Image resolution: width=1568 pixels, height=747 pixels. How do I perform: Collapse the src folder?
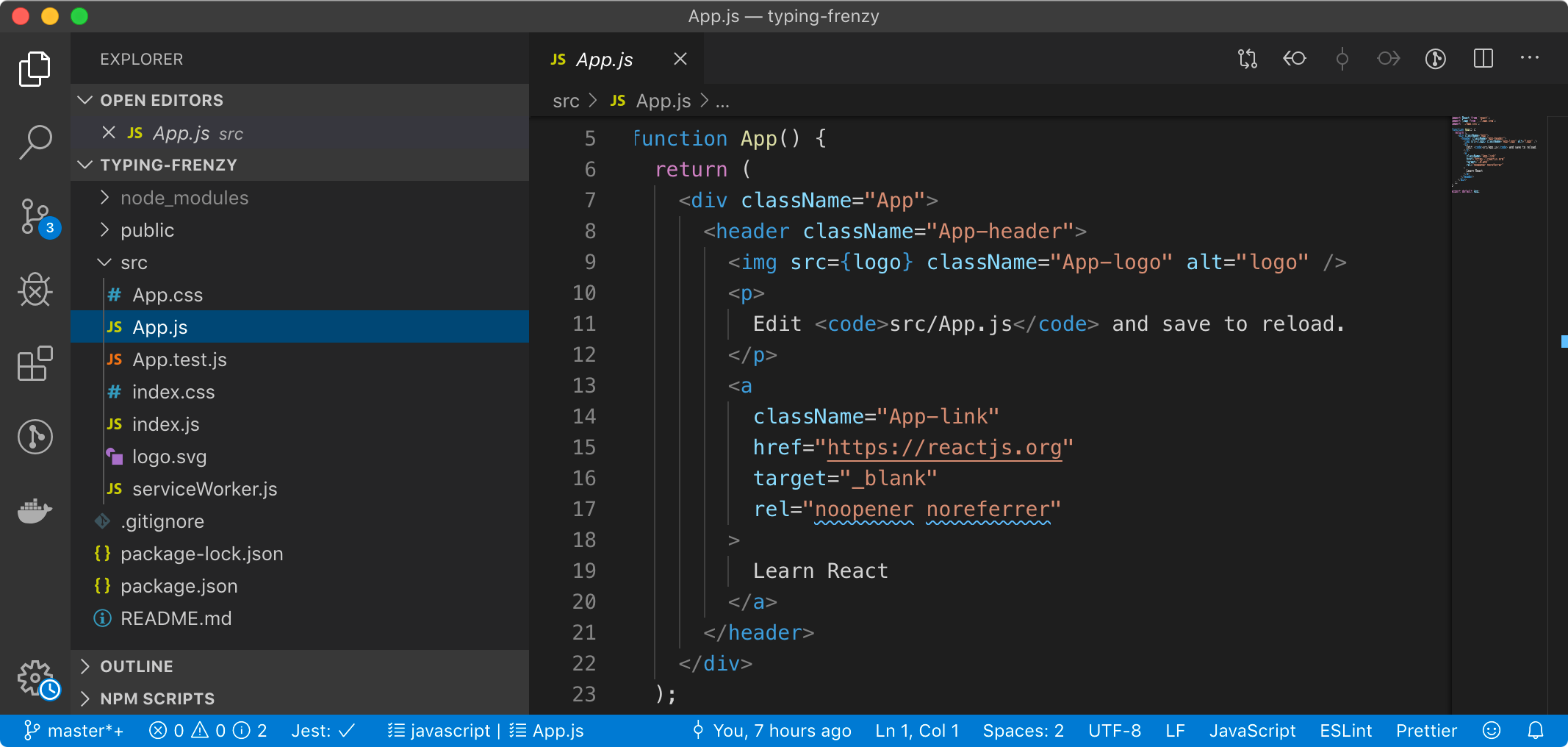click(x=300, y=262)
